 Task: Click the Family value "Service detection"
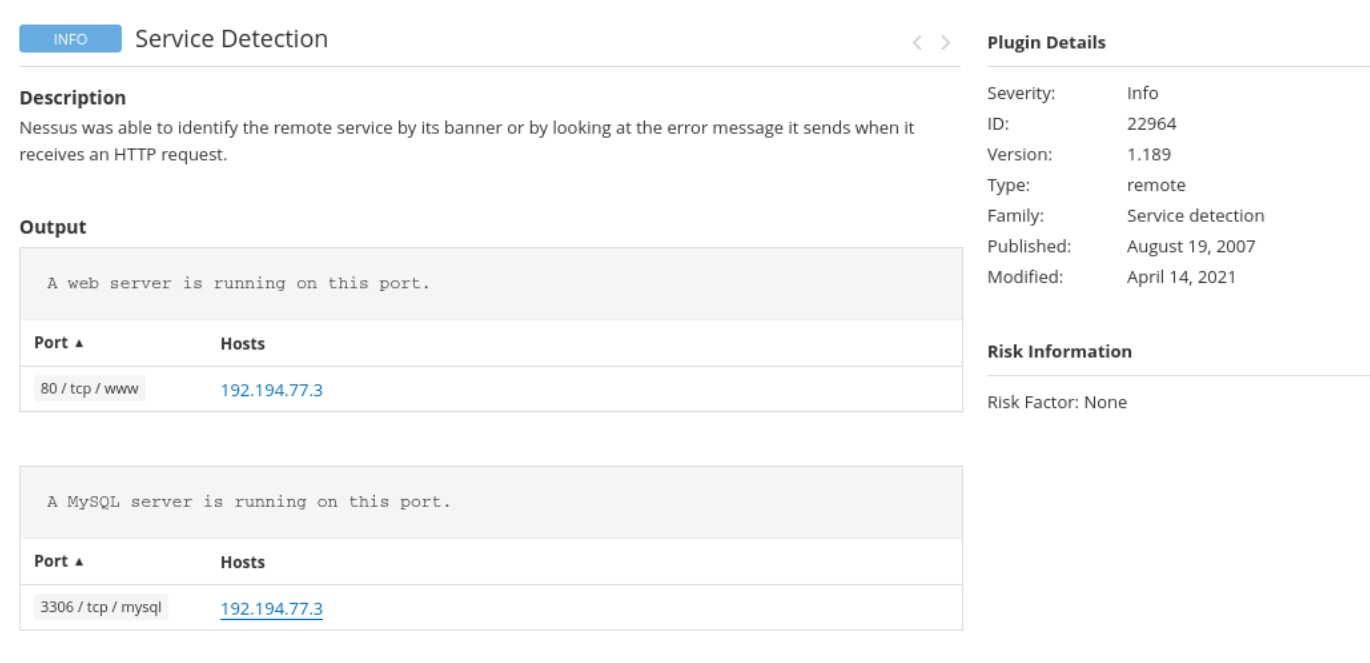click(x=1195, y=216)
